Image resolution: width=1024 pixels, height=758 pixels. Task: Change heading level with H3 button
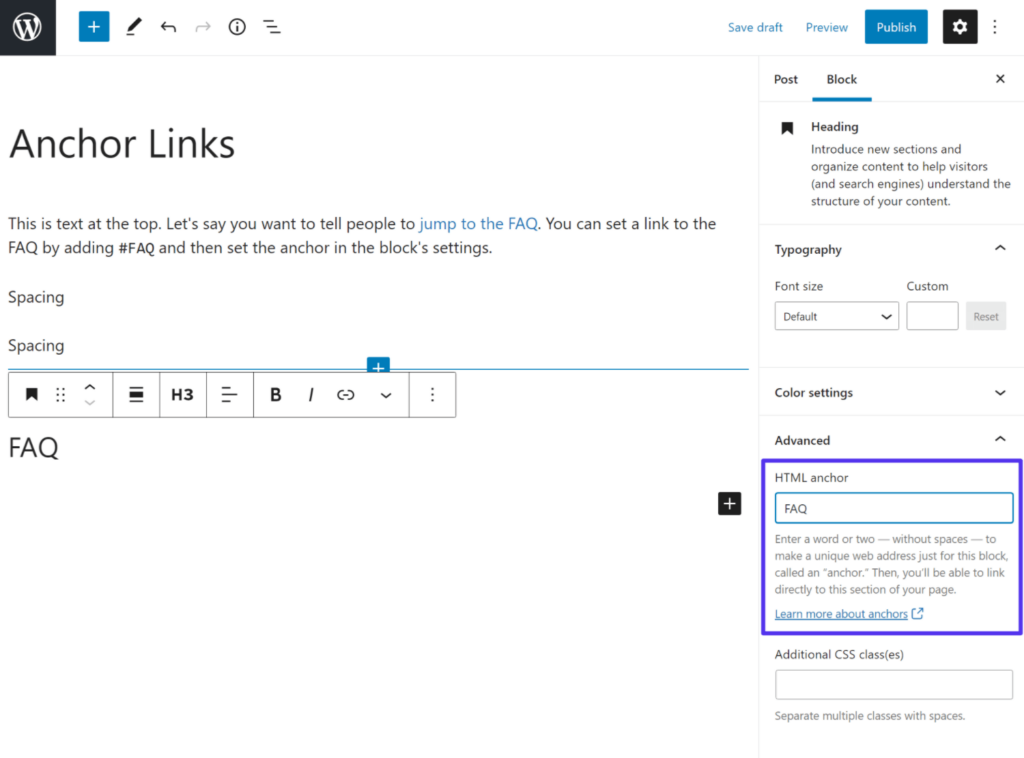[x=182, y=395]
